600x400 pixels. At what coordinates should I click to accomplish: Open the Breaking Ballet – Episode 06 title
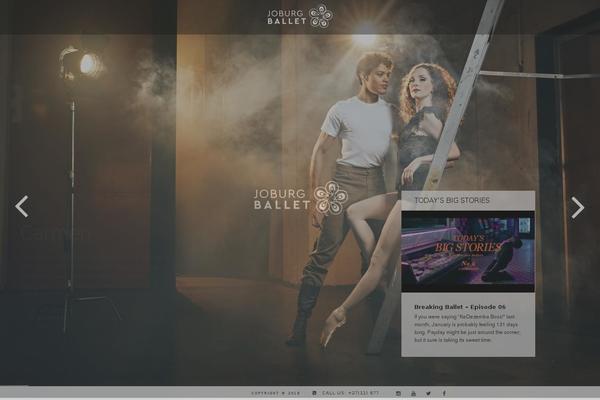460,307
